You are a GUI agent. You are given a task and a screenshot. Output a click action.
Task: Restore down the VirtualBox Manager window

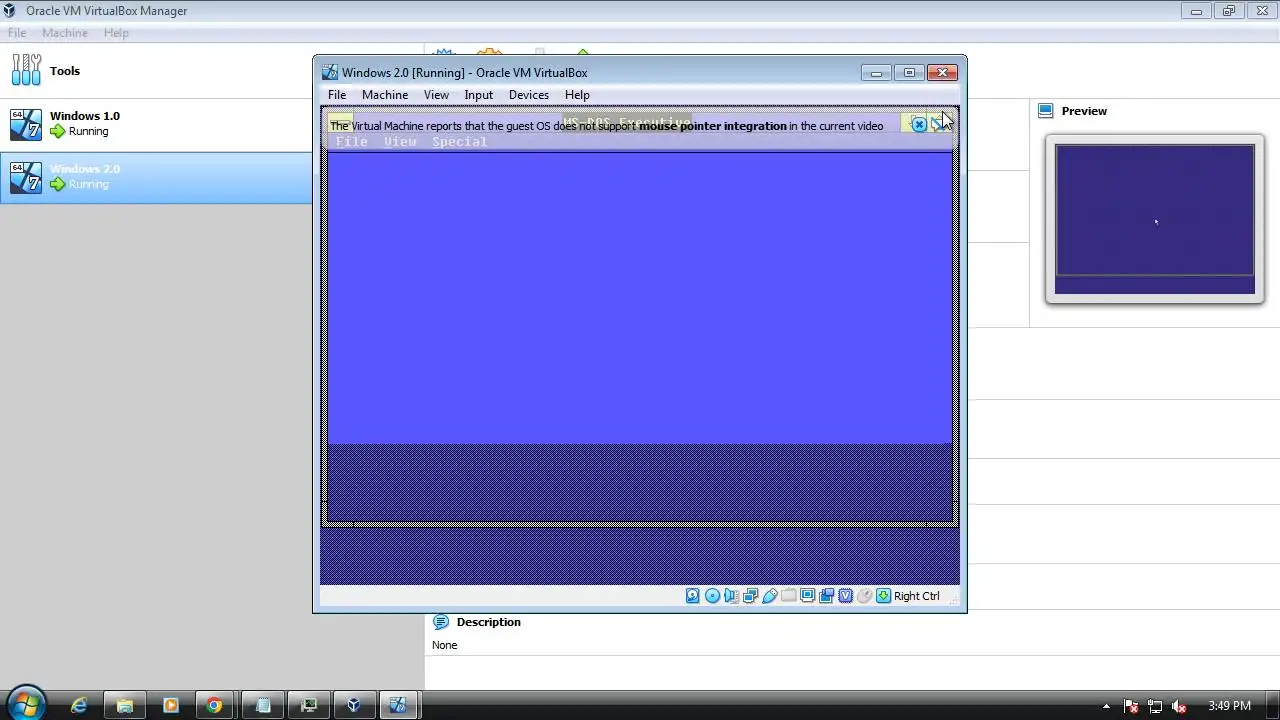(x=1229, y=11)
